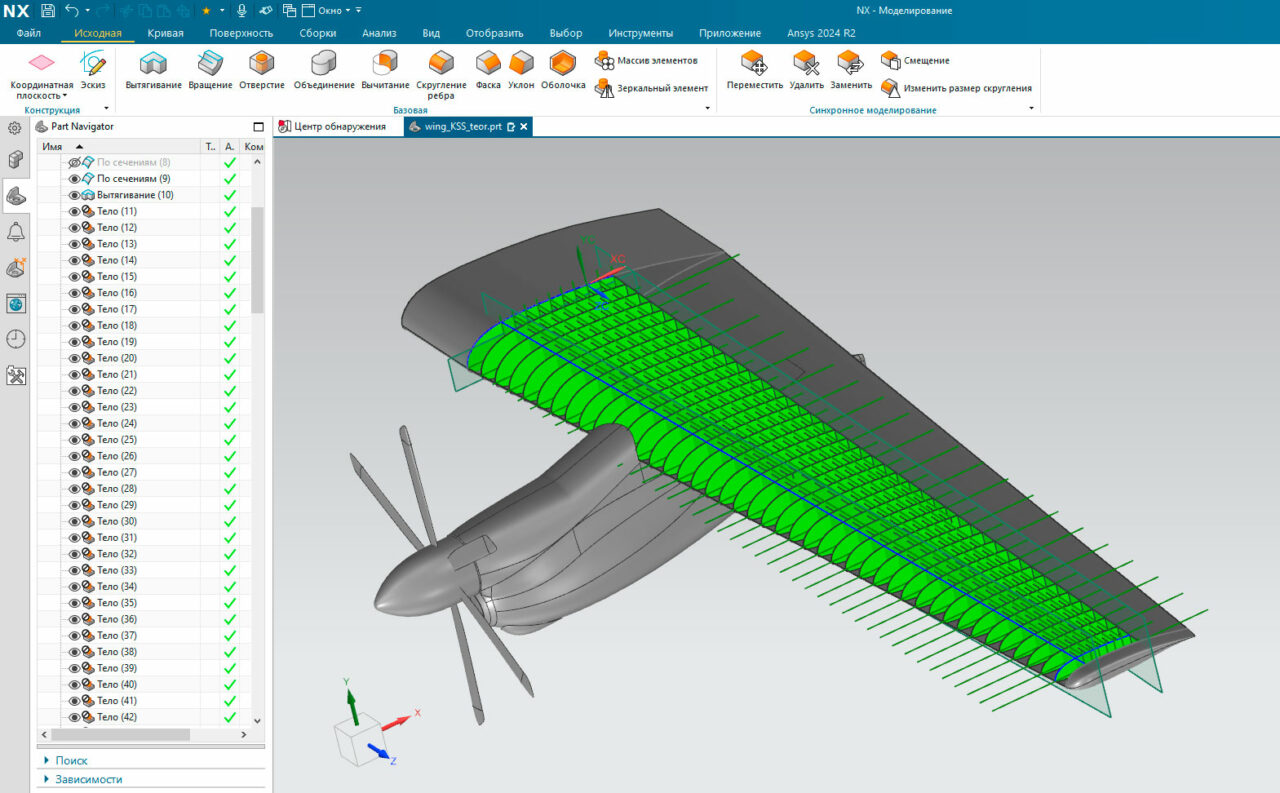
Task: Click the Зеркальный элемент button
Action: click(x=662, y=88)
